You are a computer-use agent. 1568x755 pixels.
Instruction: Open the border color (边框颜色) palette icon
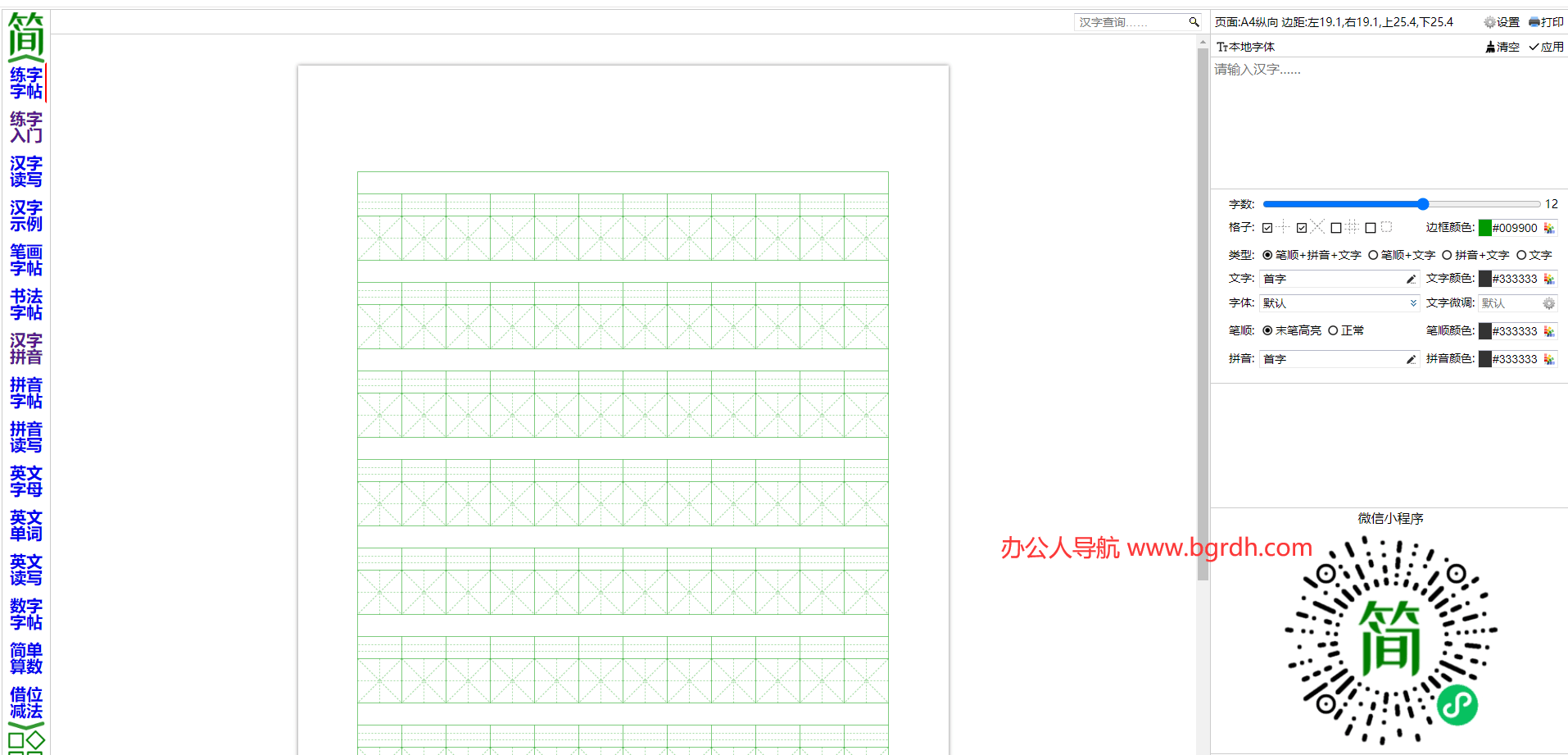[1548, 228]
